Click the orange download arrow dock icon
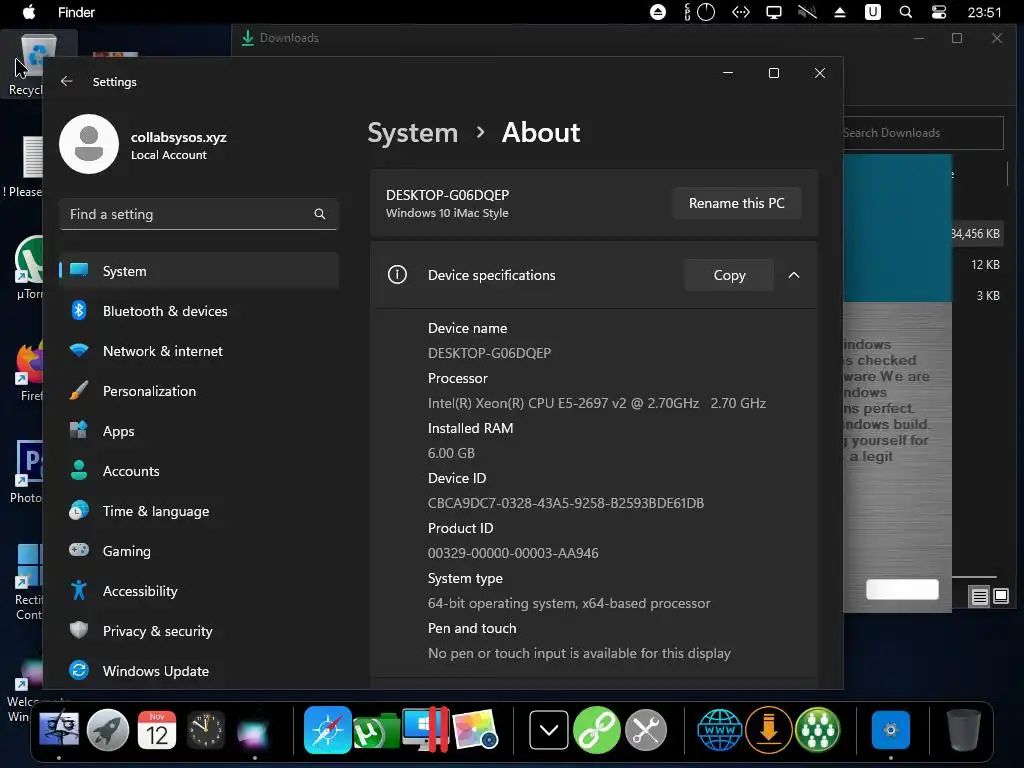The image size is (1024, 768). [769, 730]
